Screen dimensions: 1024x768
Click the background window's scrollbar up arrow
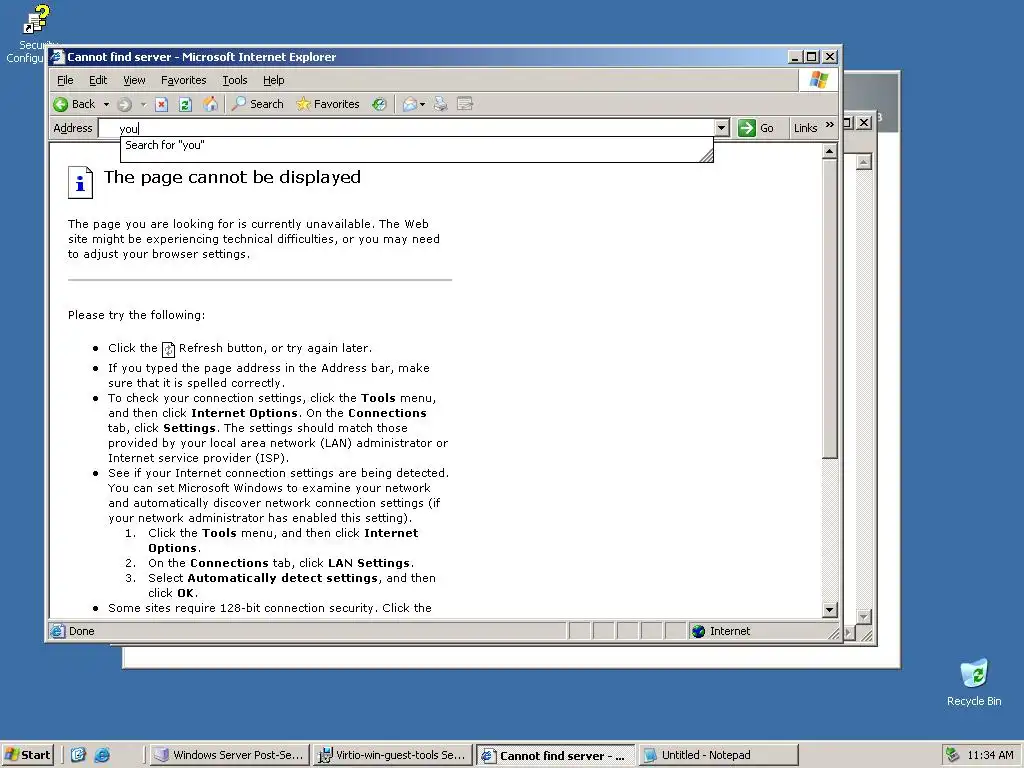863,161
